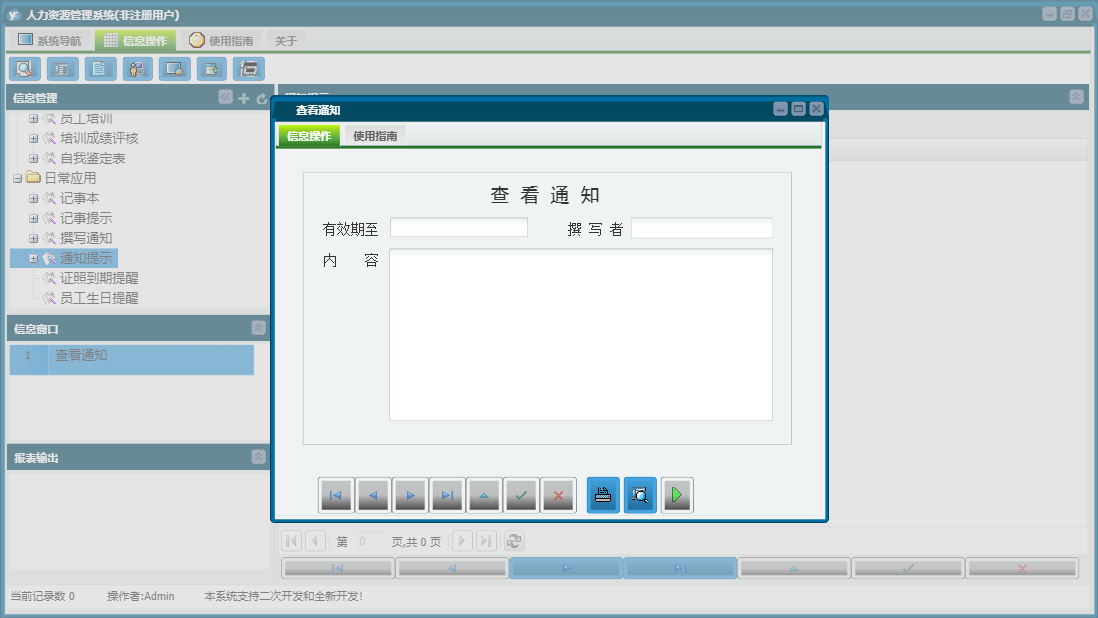Maximize the 查看通知 dialog window
Viewport: 1098px width, 618px height.
(798, 108)
